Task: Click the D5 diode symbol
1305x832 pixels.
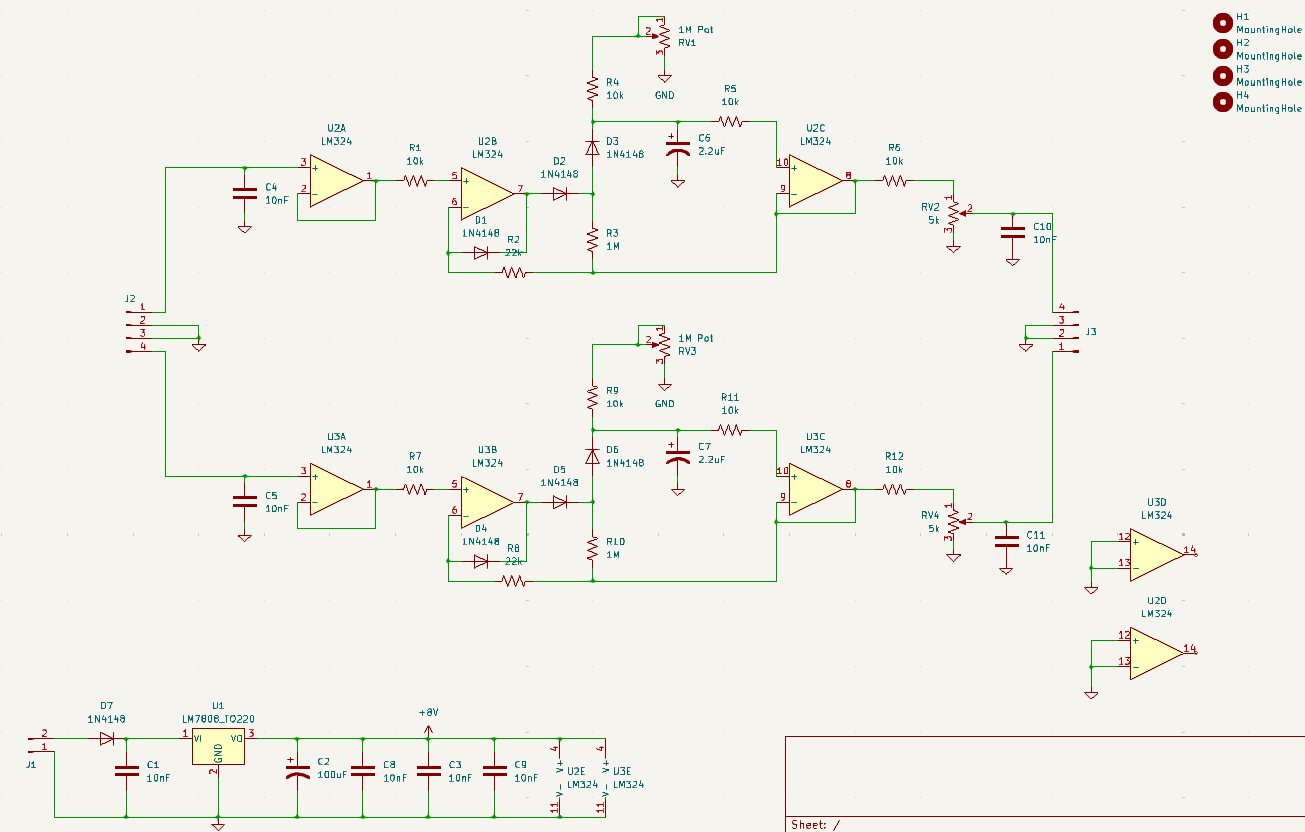Action: point(560,502)
